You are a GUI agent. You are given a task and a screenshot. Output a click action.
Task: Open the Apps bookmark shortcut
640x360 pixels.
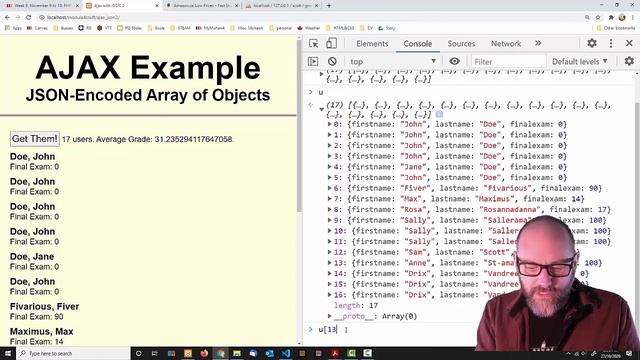[13, 28]
